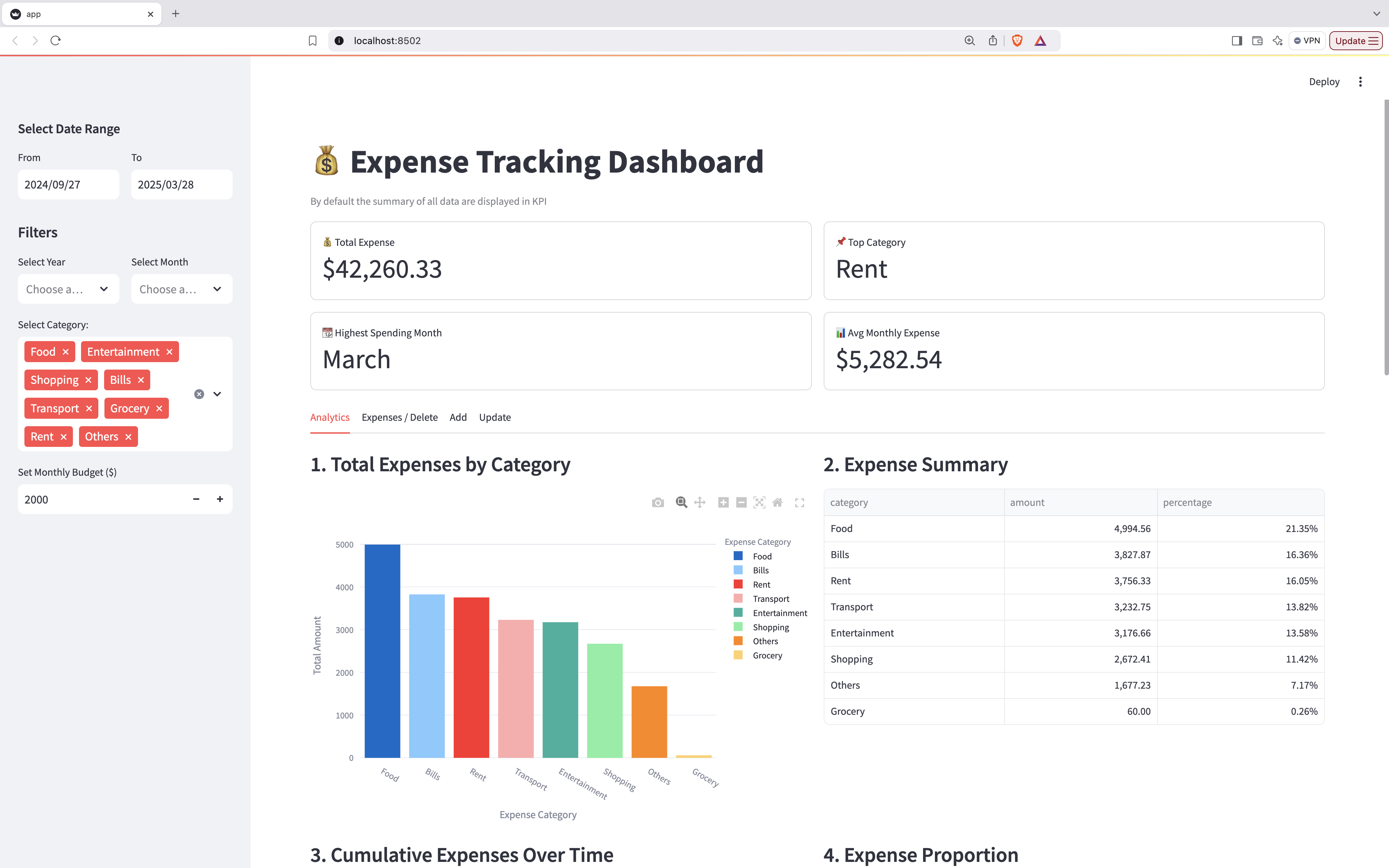Select the chart Zoom tool
The image size is (1389, 868).
[681, 502]
